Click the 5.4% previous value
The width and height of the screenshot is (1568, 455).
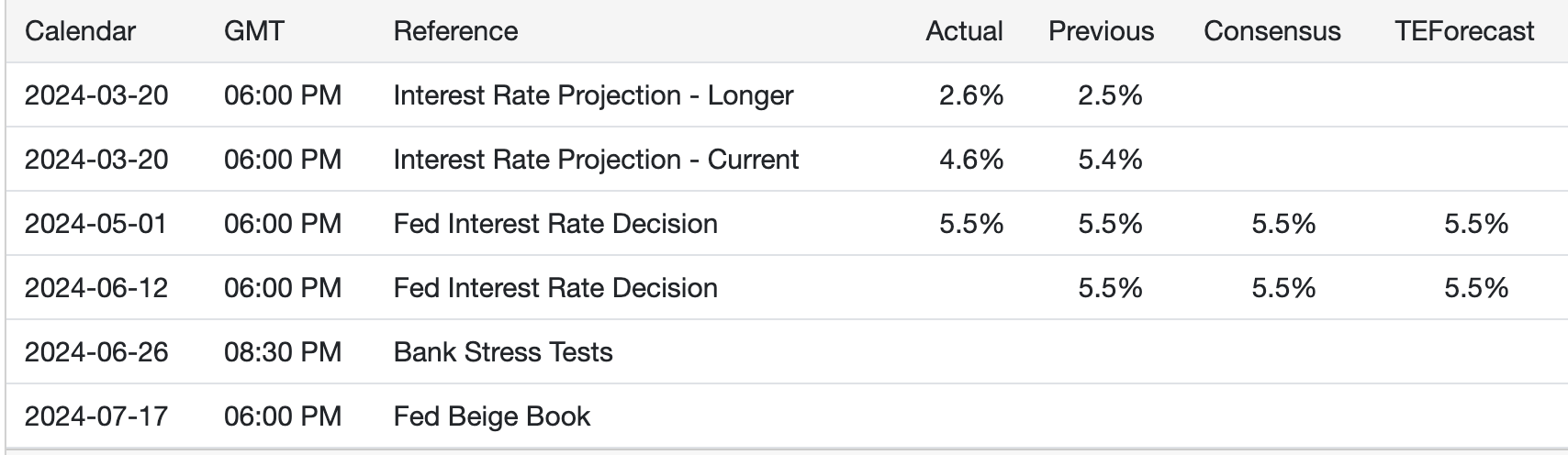(1110, 160)
